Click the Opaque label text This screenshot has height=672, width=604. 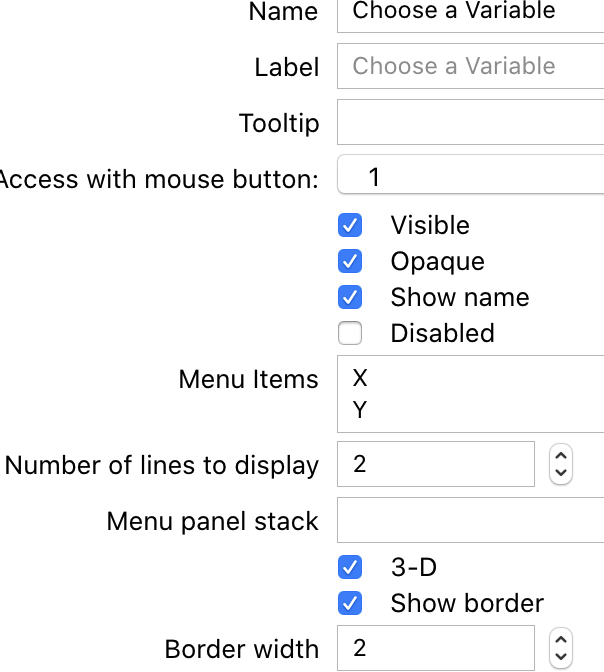[437, 261]
